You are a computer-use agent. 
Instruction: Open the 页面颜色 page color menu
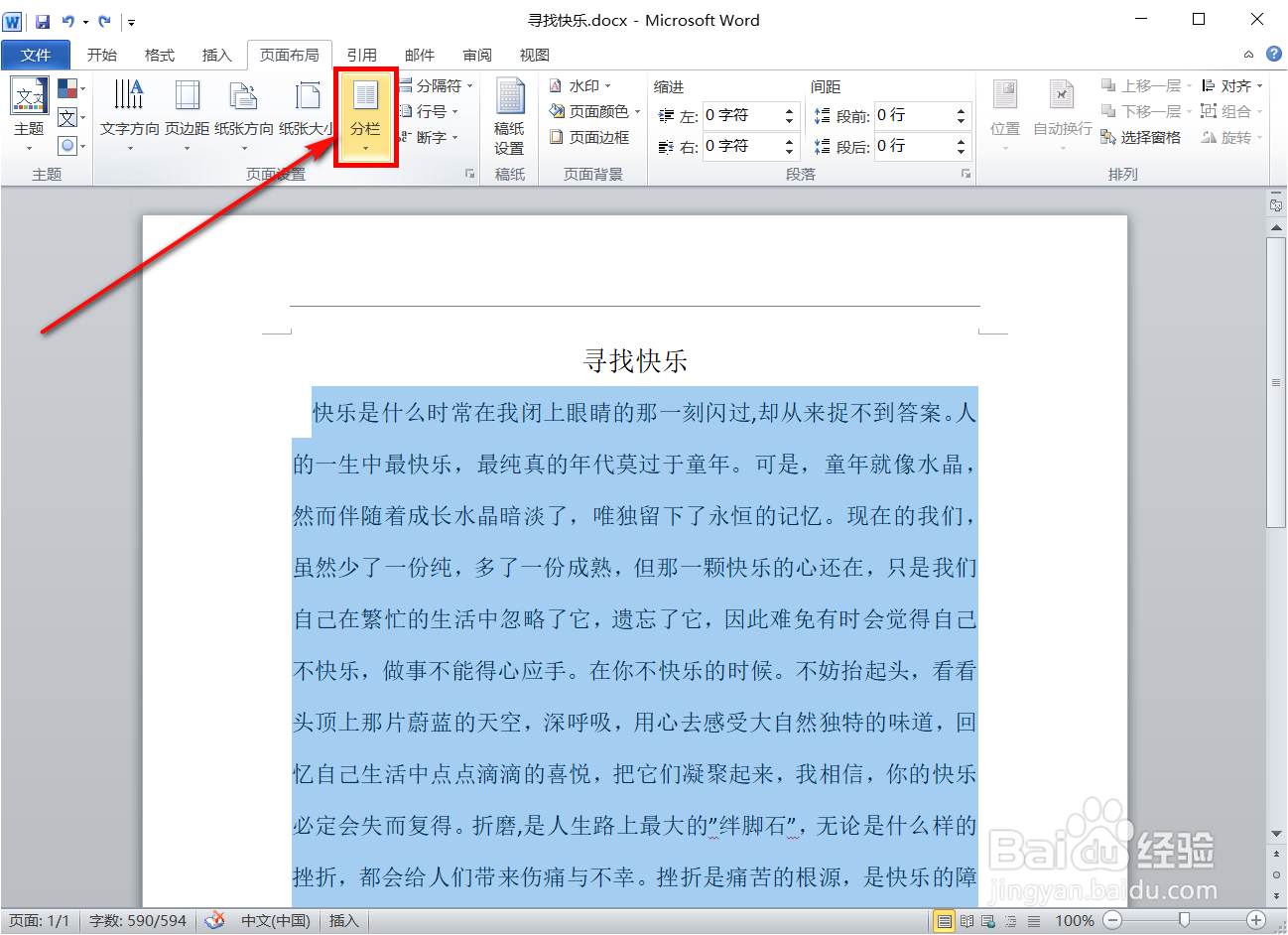pos(597,111)
